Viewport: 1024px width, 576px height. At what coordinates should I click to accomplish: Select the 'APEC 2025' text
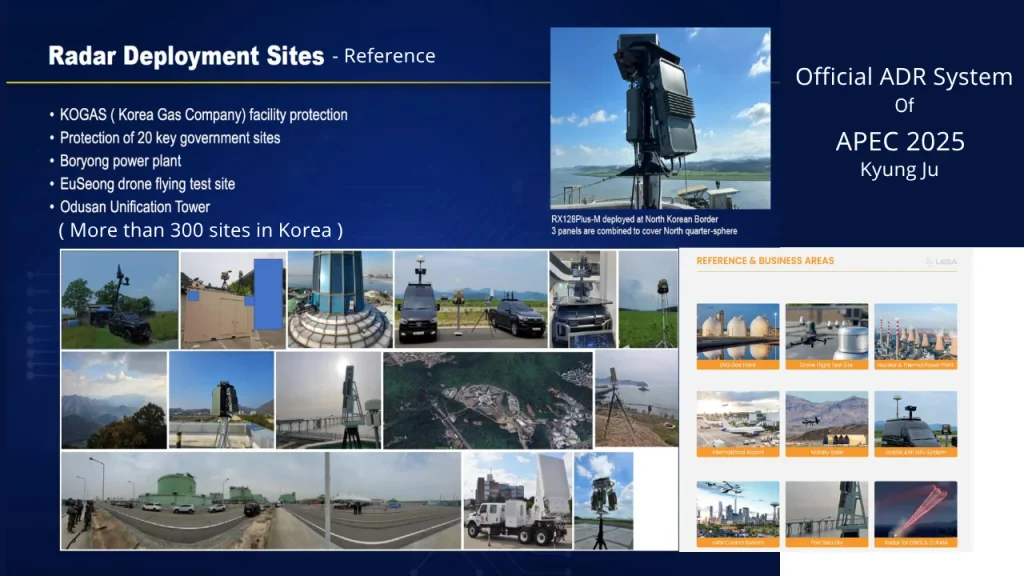pyautogui.click(x=900, y=142)
